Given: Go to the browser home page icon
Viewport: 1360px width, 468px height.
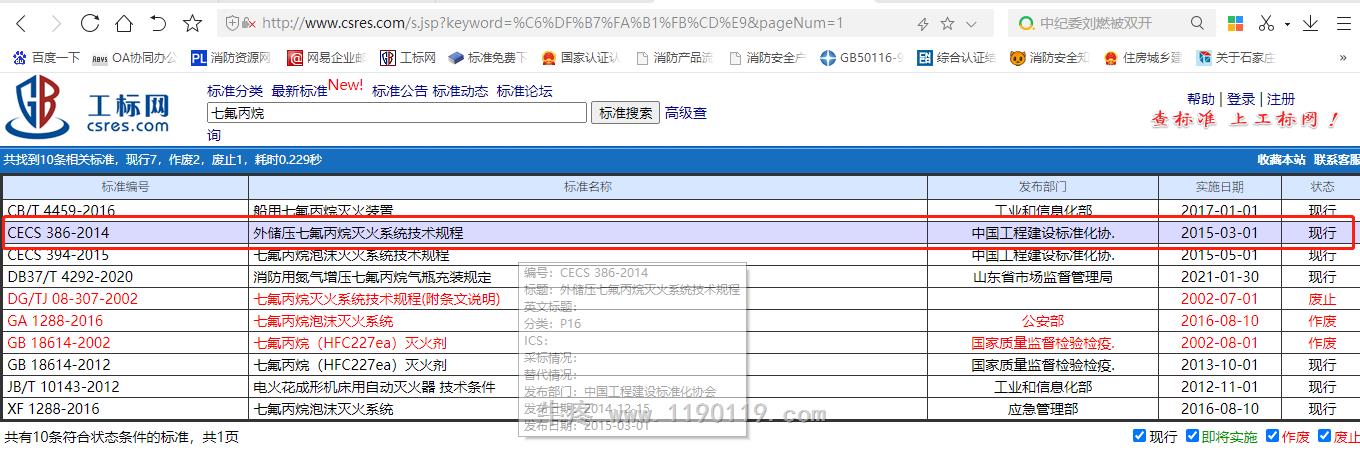Looking at the screenshot, I should tap(124, 23).
